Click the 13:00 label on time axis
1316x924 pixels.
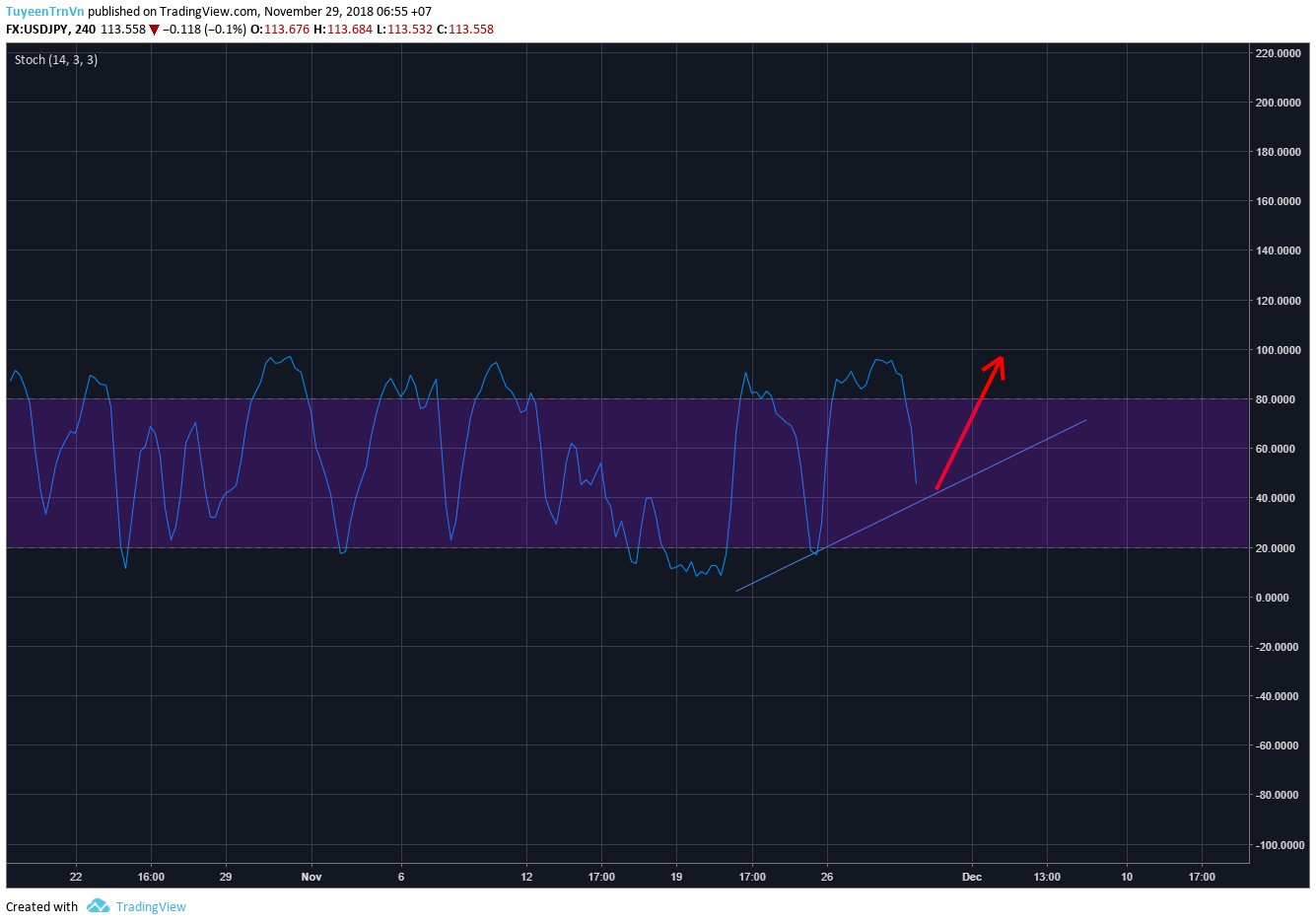coord(1047,877)
